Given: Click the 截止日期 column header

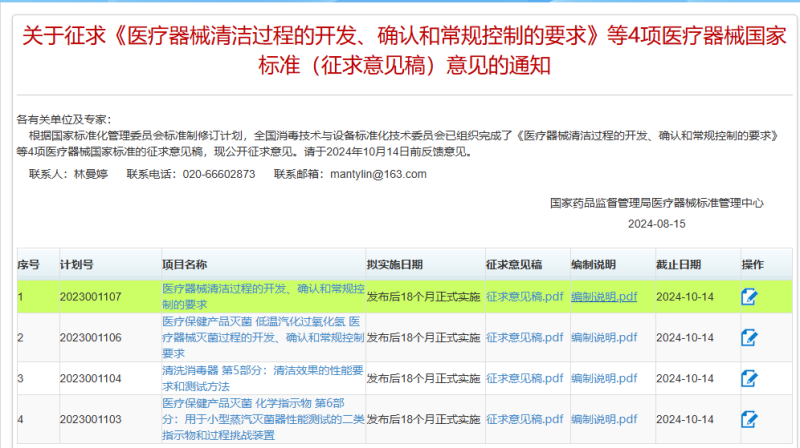Looking at the screenshot, I should coord(678,265).
